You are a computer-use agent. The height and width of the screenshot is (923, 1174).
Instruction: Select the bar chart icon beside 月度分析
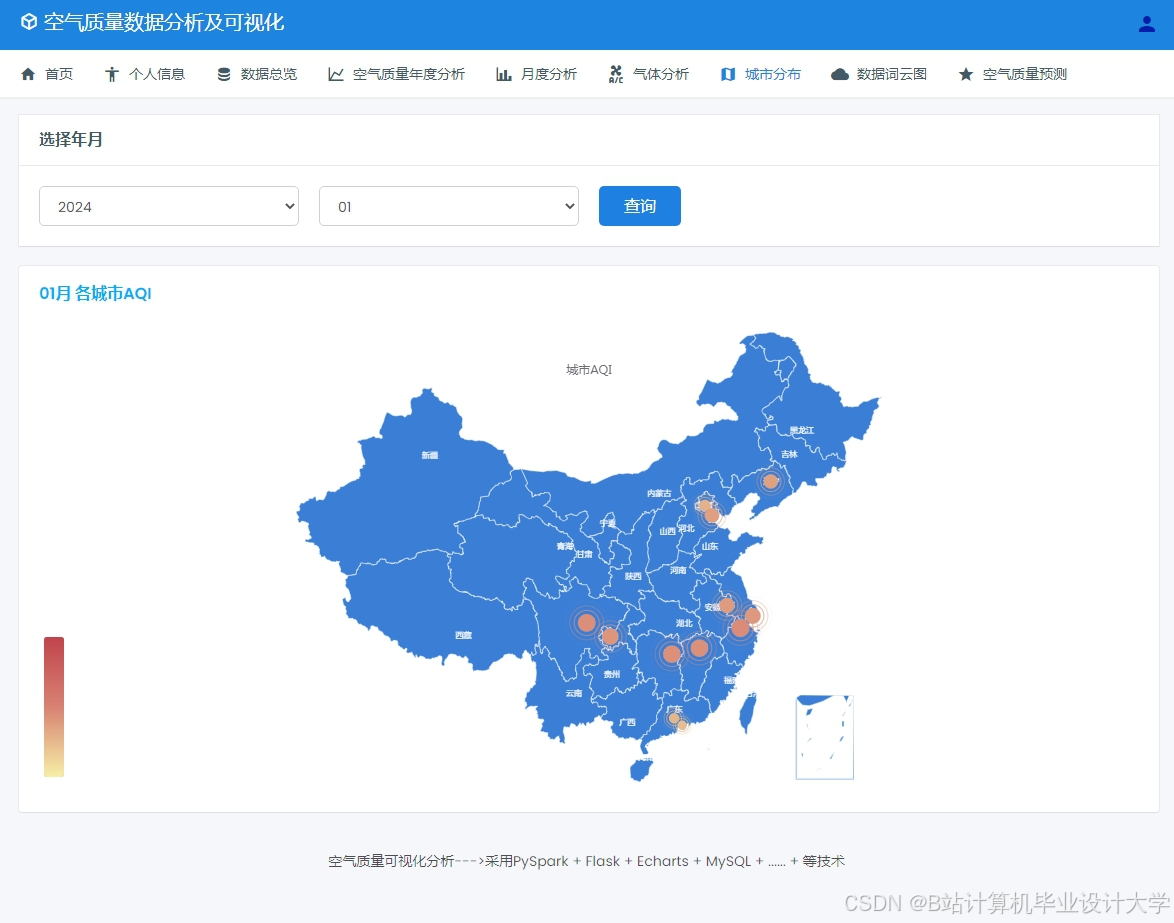[x=502, y=73]
